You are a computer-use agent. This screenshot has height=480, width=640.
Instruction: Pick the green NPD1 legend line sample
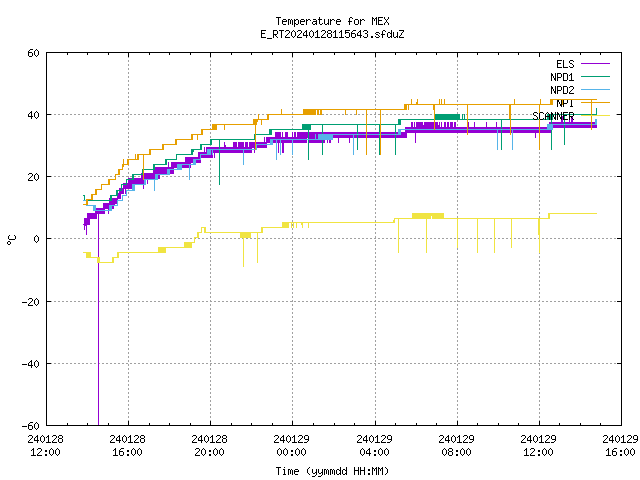596,76
